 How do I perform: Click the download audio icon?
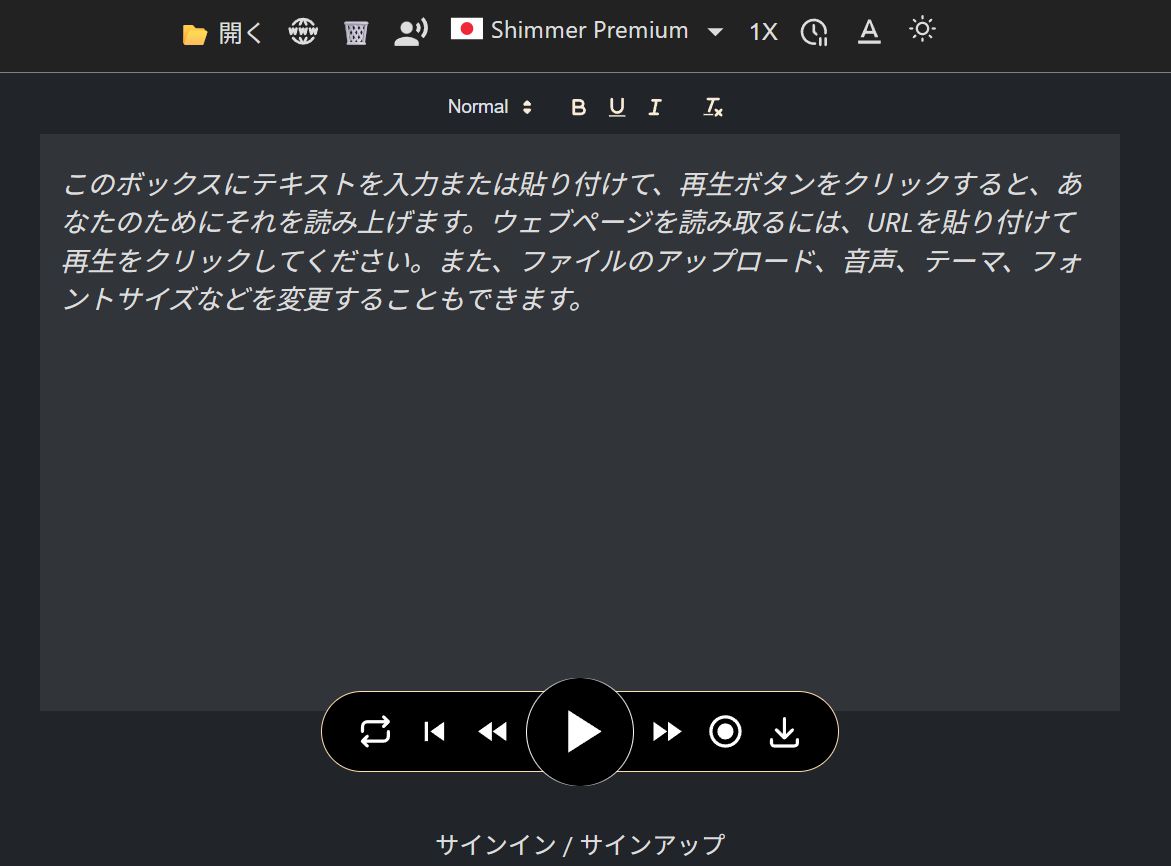click(x=785, y=733)
